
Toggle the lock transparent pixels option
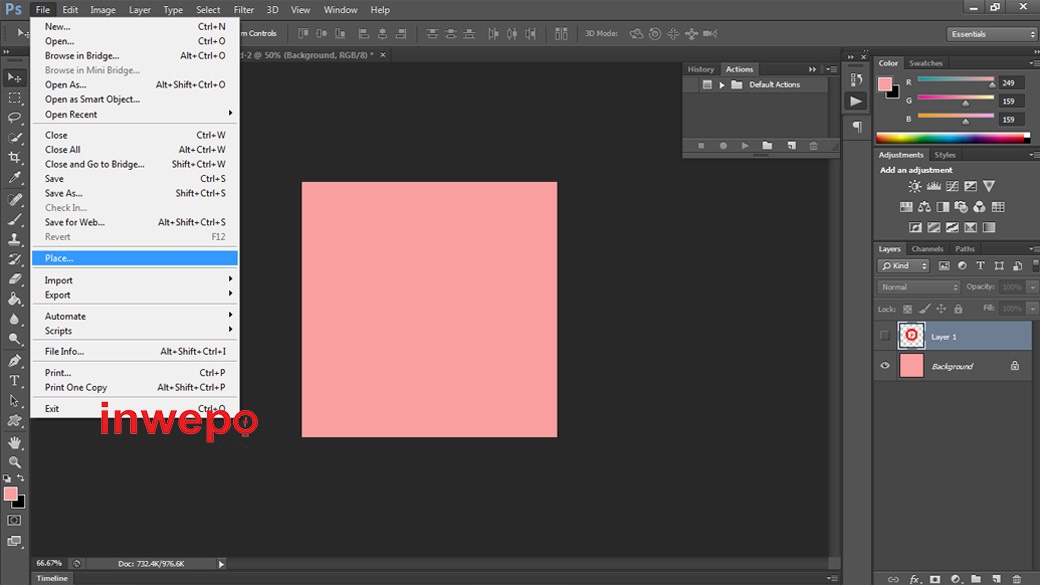point(908,310)
